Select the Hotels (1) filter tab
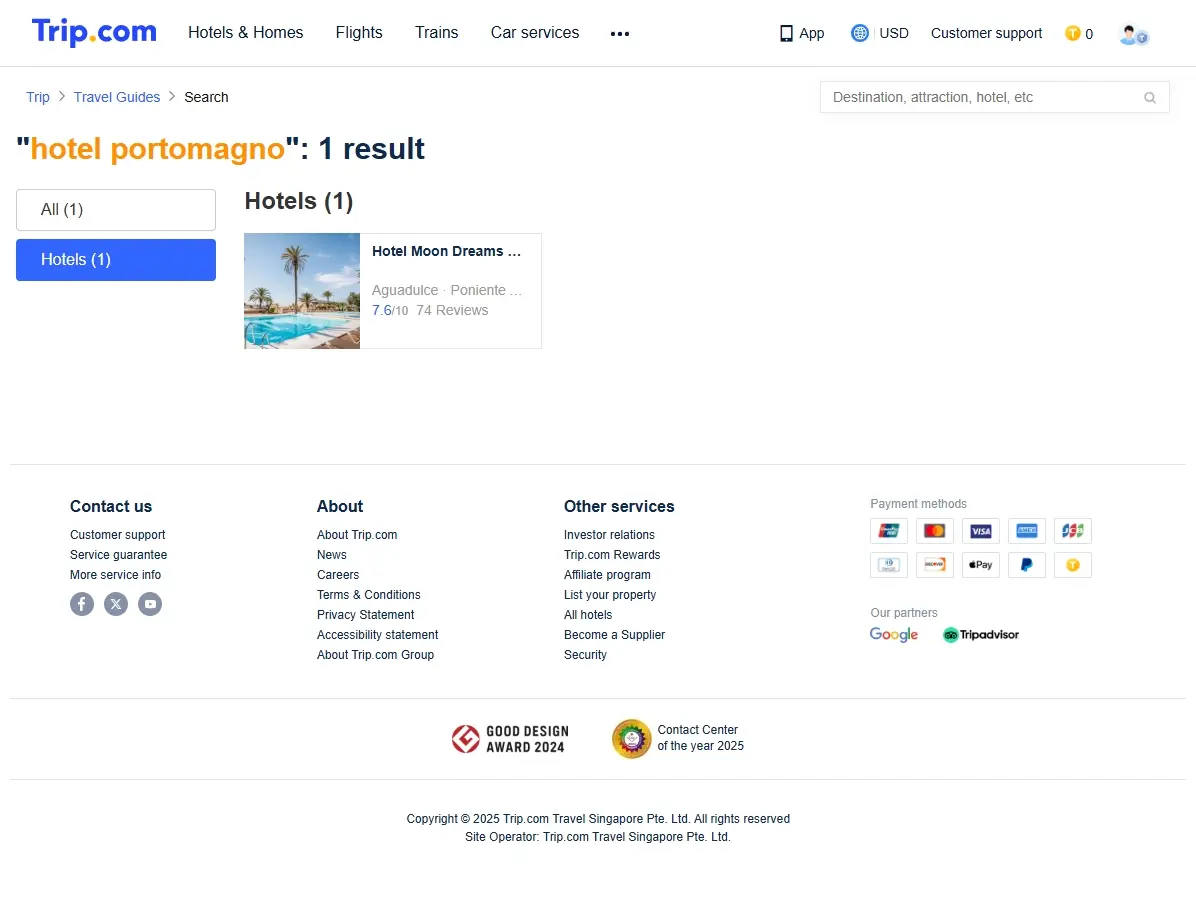1196x921 pixels. [x=116, y=260]
